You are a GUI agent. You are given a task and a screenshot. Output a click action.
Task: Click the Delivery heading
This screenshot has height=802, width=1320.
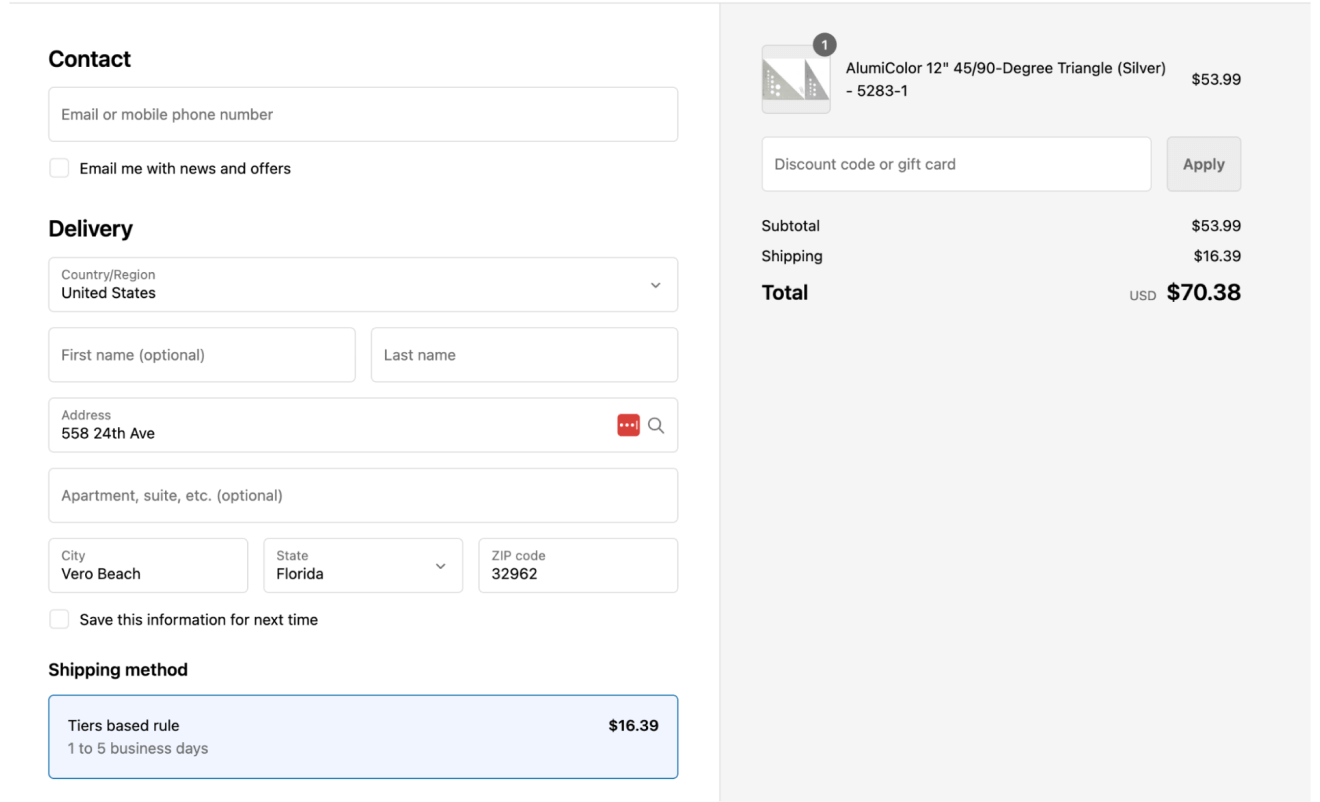tap(91, 228)
